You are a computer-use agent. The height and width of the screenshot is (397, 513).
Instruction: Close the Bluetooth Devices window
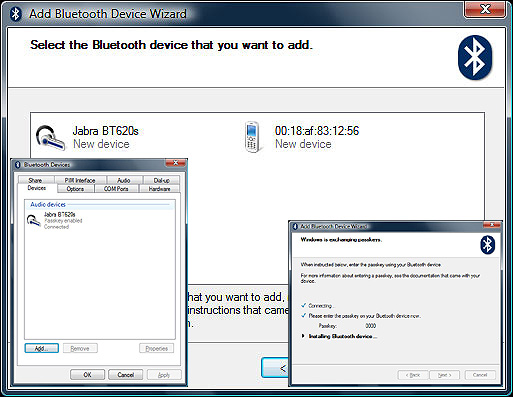pyautogui.click(x=175, y=163)
